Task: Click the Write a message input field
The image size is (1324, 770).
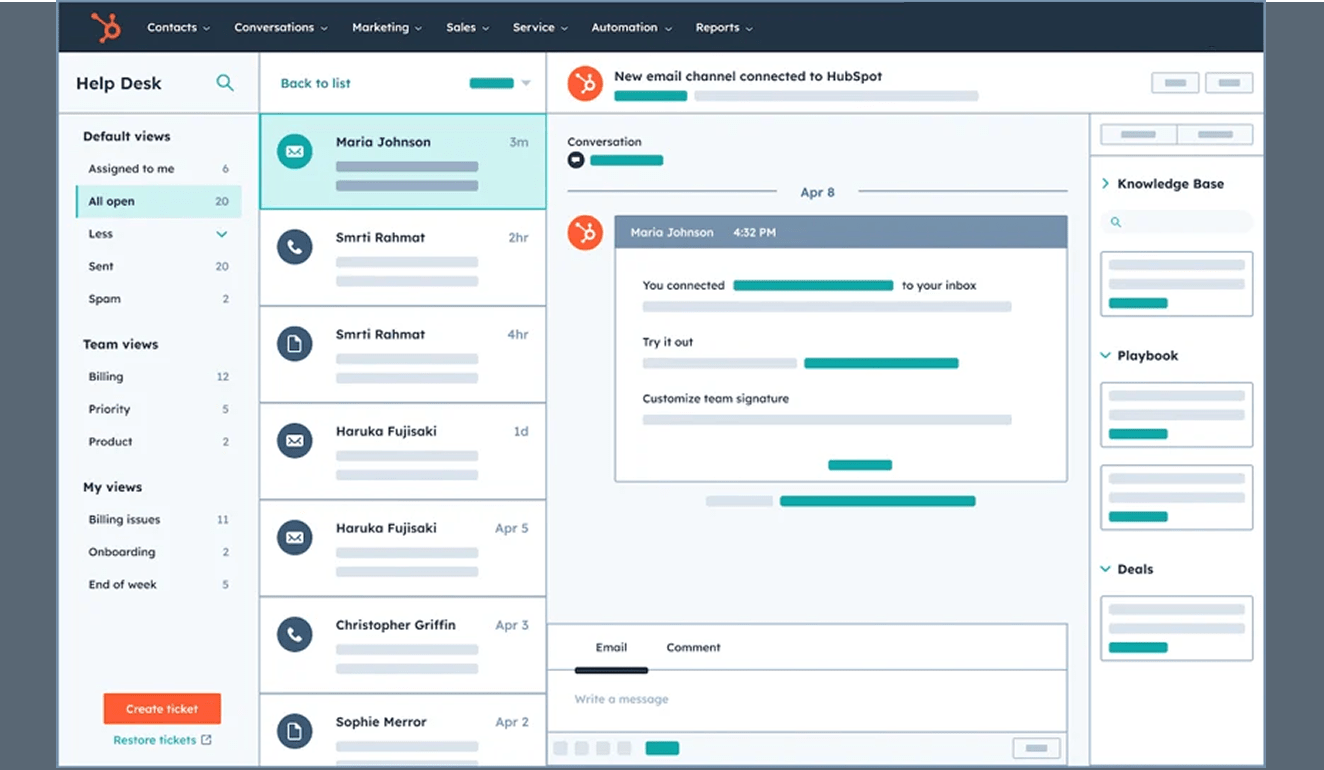Action: pos(805,699)
